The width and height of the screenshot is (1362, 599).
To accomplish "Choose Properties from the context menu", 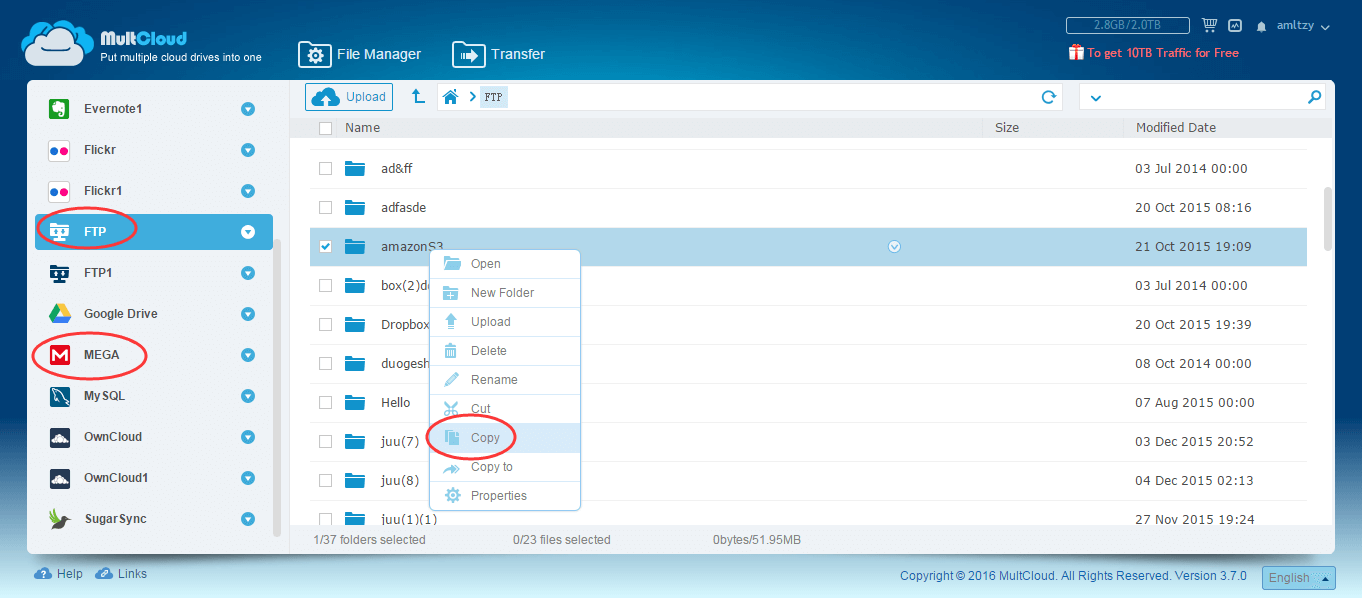I will (x=505, y=496).
